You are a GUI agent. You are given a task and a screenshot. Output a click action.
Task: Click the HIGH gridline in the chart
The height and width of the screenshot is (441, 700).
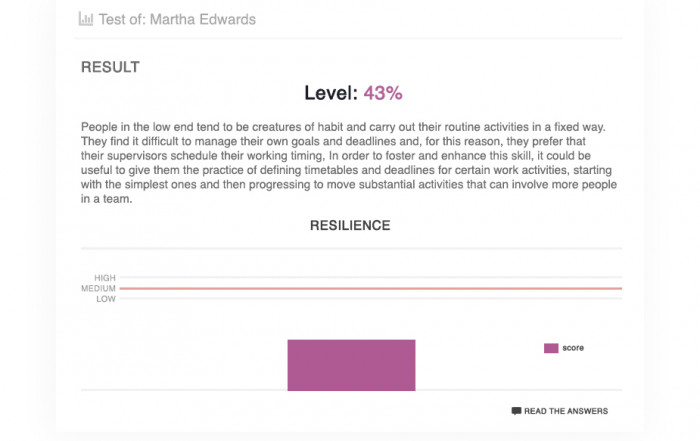point(371,277)
